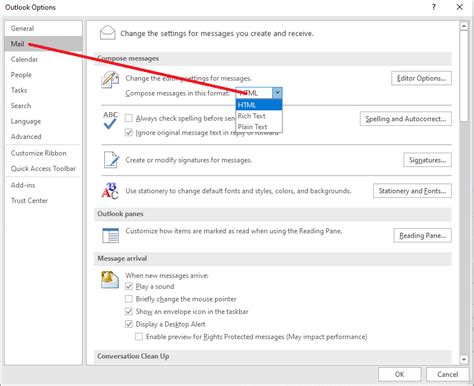Uncheck Display a Desktop Alert
The width and height of the screenshot is (474, 386).
129,324
